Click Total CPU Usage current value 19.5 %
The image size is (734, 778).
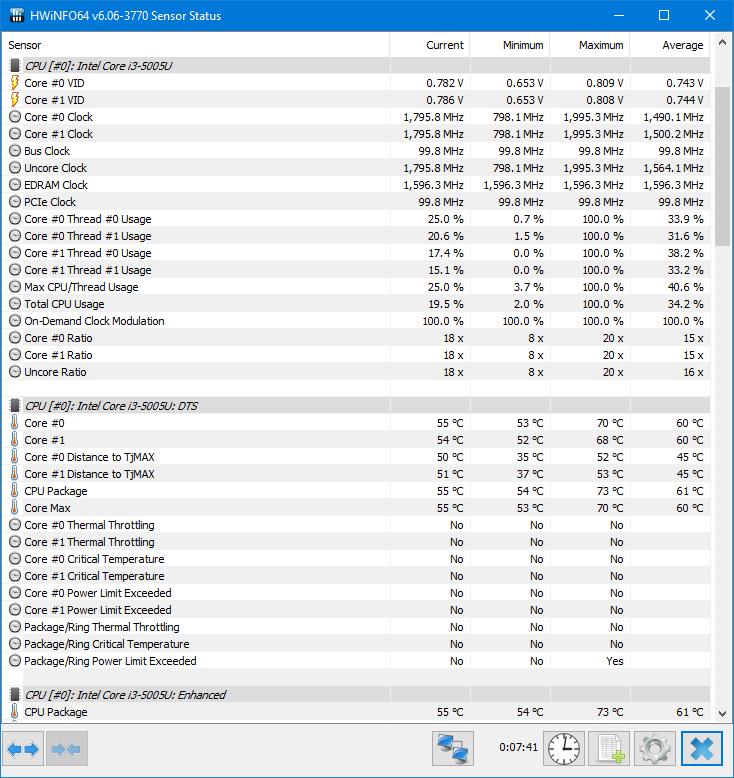(446, 304)
